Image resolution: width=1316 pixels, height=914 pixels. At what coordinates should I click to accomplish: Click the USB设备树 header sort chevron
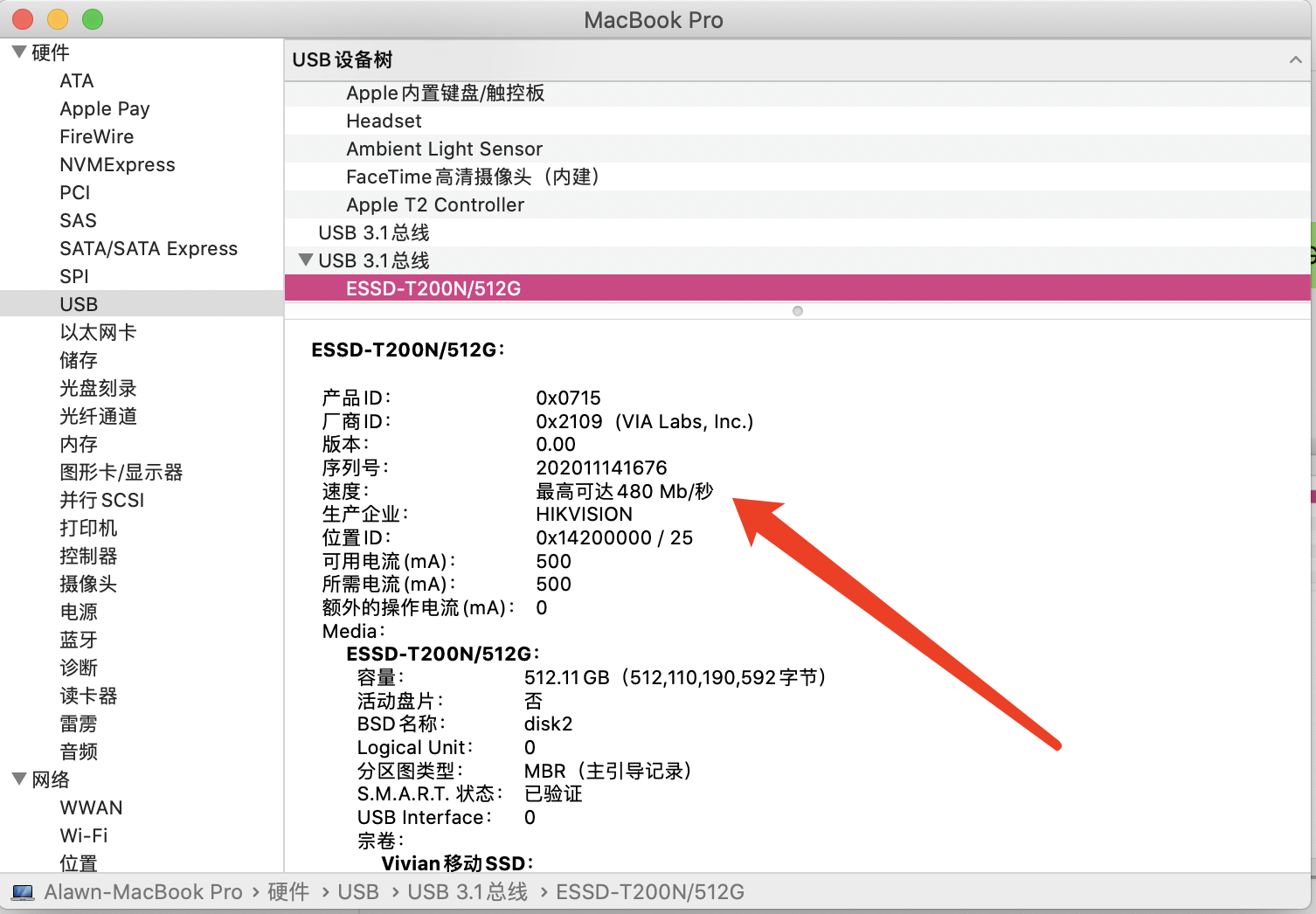click(1295, 60)
